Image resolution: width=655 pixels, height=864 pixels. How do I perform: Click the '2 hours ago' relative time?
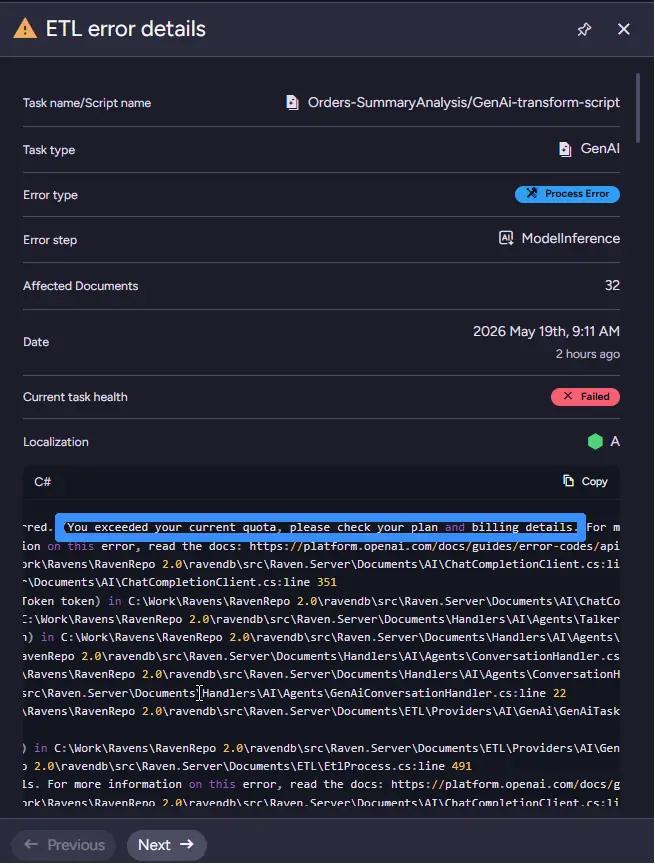tap(587, 354)
